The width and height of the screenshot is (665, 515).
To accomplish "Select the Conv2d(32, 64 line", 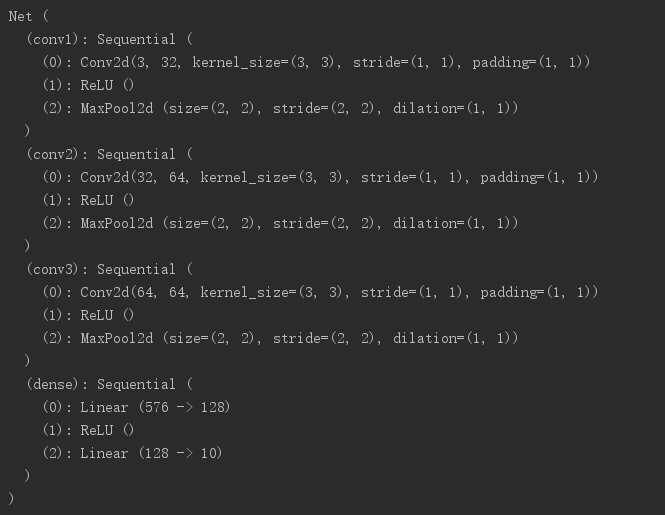I will pyautogui.click(x=320, y=177).
